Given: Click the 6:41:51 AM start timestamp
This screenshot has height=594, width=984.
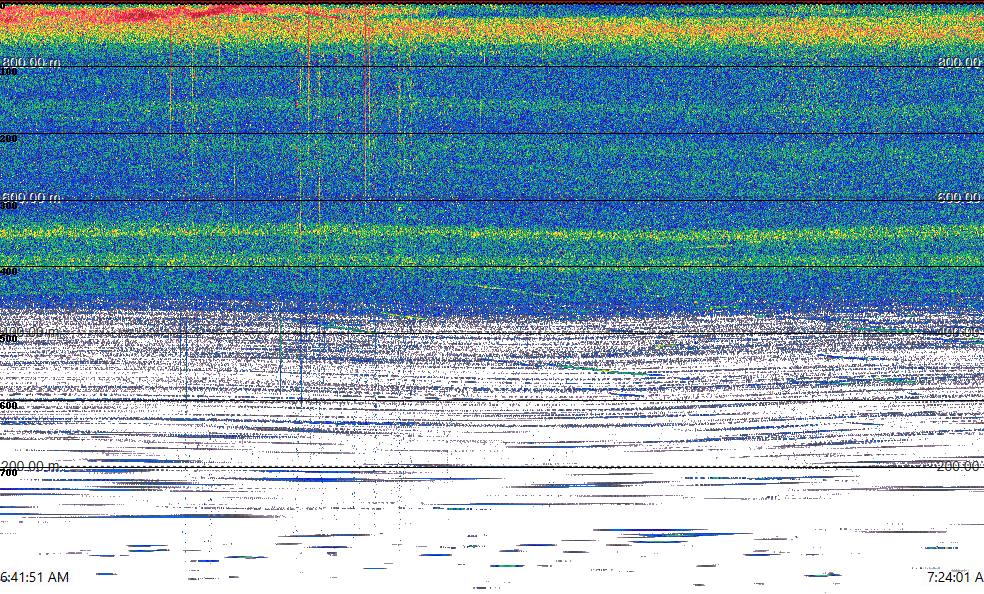Looking at the screenshot, I should (x=35, y=577).
